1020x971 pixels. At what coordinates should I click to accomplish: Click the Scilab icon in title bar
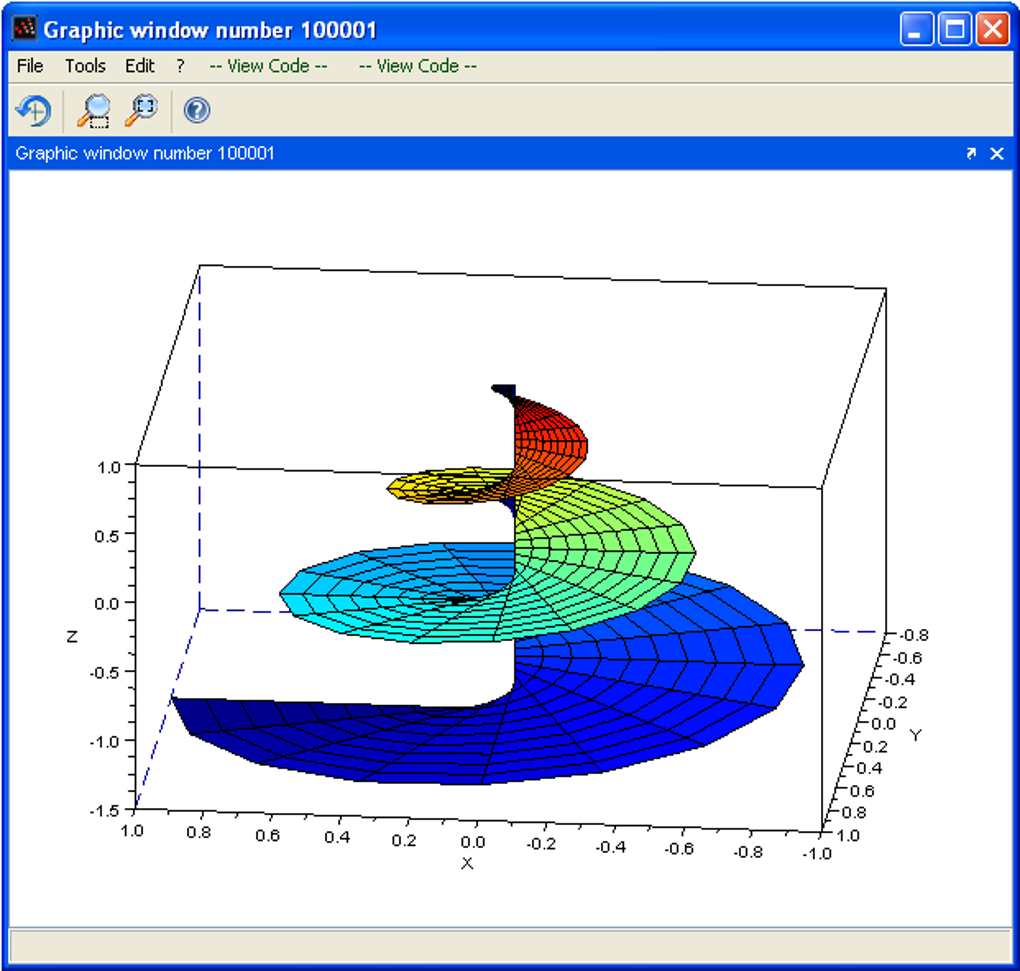coord(25,29)
